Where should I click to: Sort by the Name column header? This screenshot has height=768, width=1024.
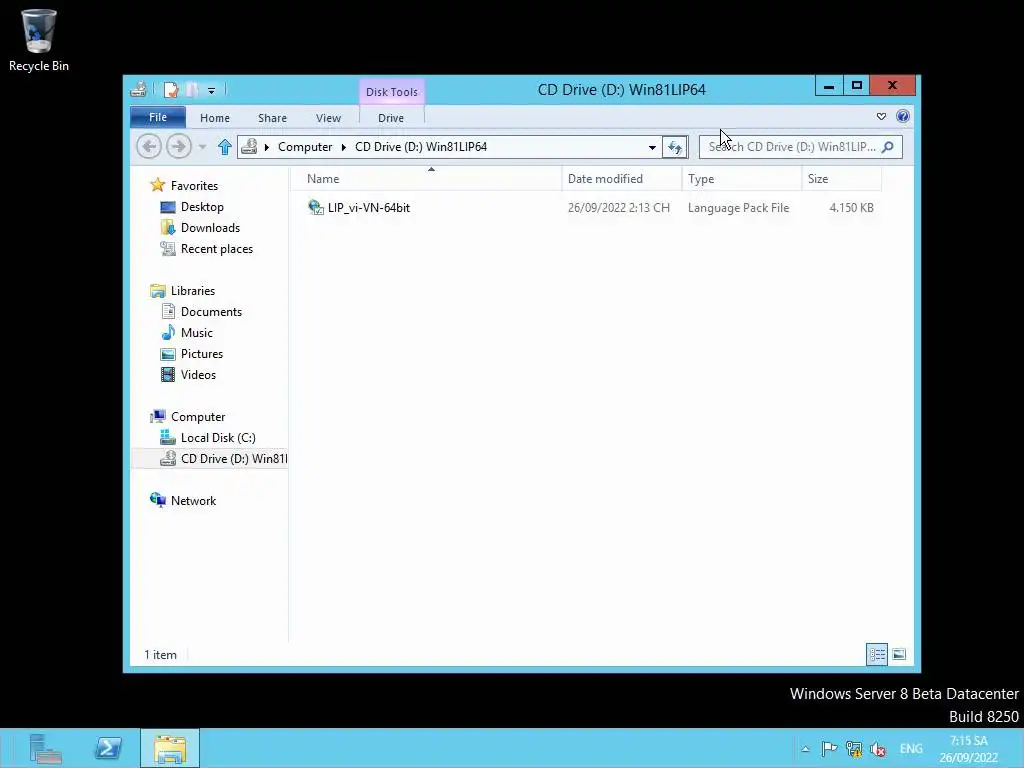425,179
